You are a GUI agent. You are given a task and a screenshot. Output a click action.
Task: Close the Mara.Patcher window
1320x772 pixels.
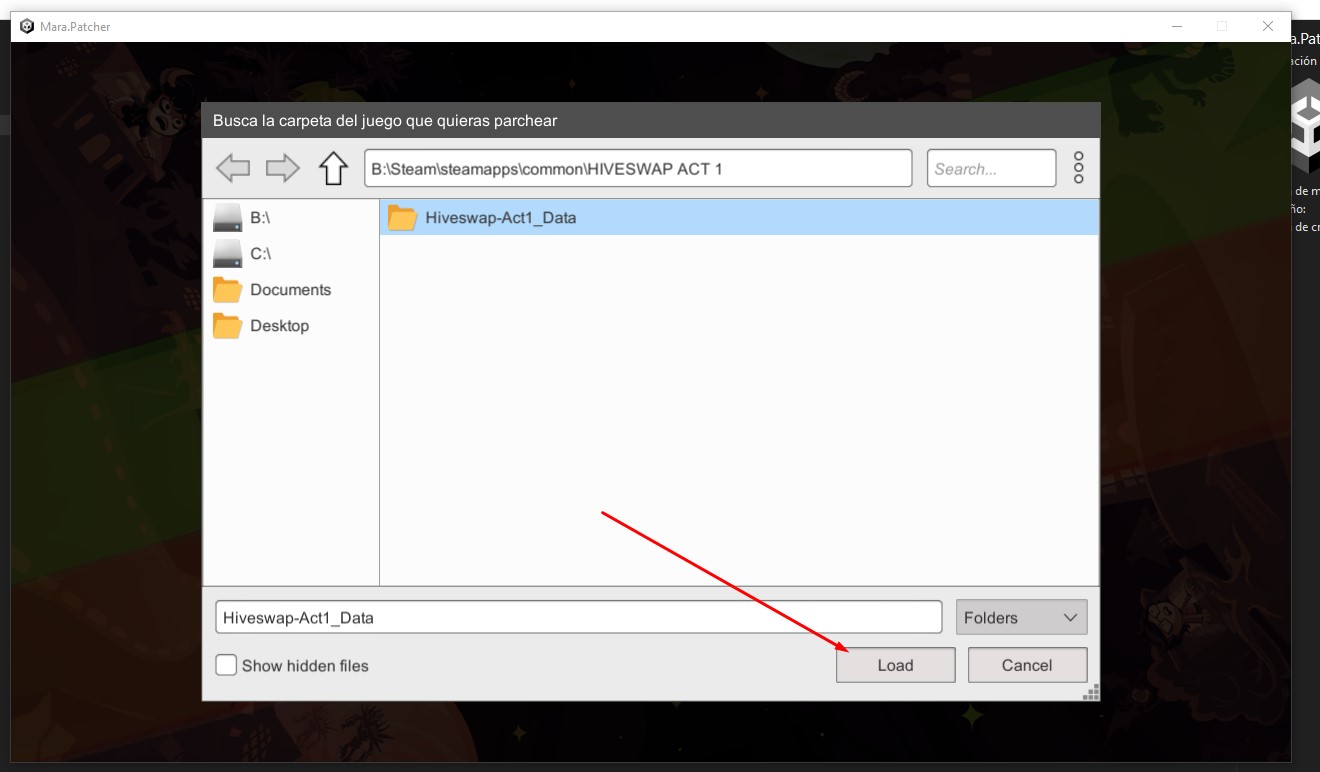[x=1268, y=26]
